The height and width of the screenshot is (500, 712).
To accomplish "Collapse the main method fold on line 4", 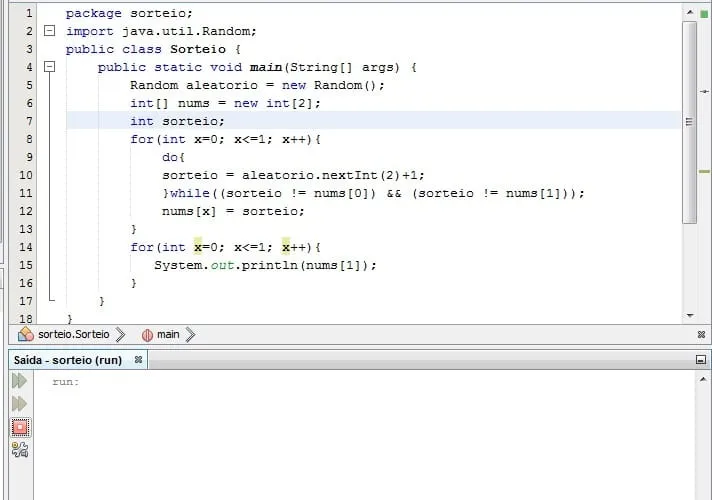I will tap(49, 67).
